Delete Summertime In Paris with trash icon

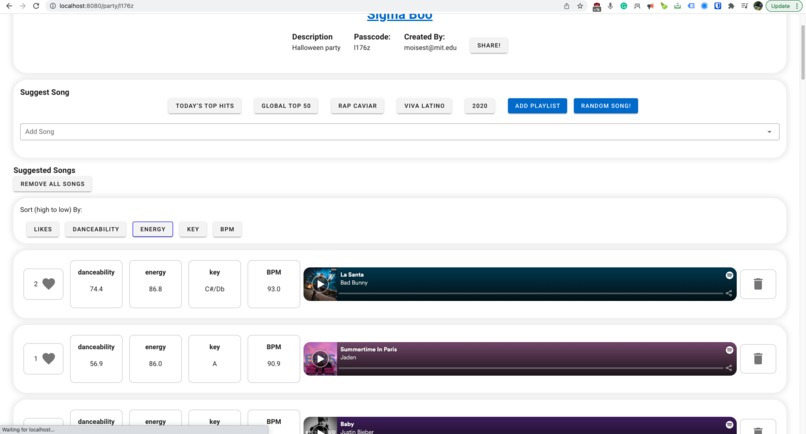tap(758, 358)
